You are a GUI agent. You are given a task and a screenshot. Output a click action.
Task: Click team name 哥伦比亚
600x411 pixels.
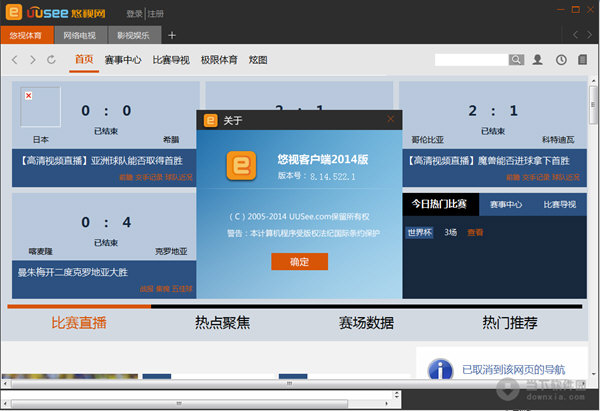pos(427,140)
